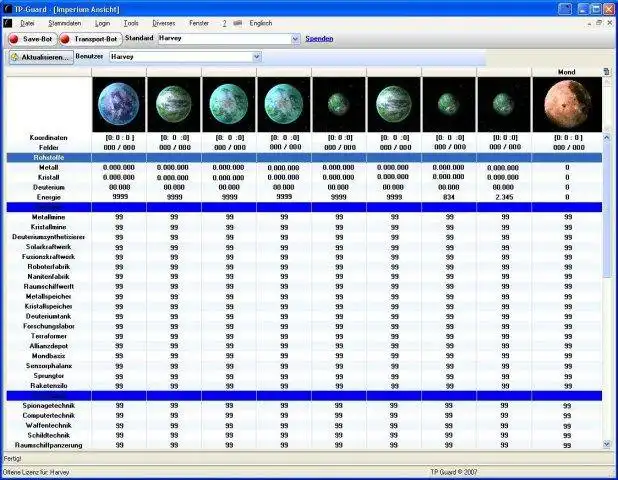Click the Koordinaten row label
Viewport: 618px width, 480px height.
pyautogui.click(x=48, y=138)
